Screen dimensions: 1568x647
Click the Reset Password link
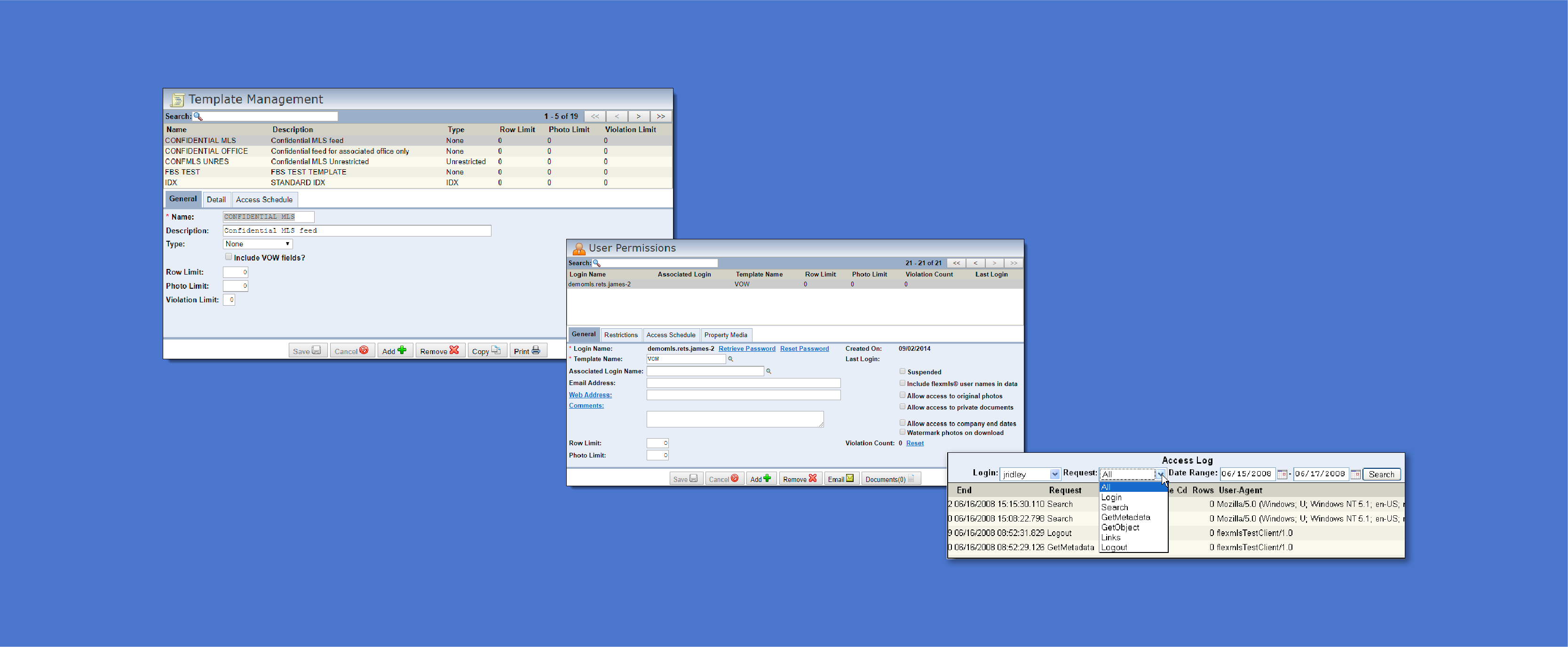(804, 349)
